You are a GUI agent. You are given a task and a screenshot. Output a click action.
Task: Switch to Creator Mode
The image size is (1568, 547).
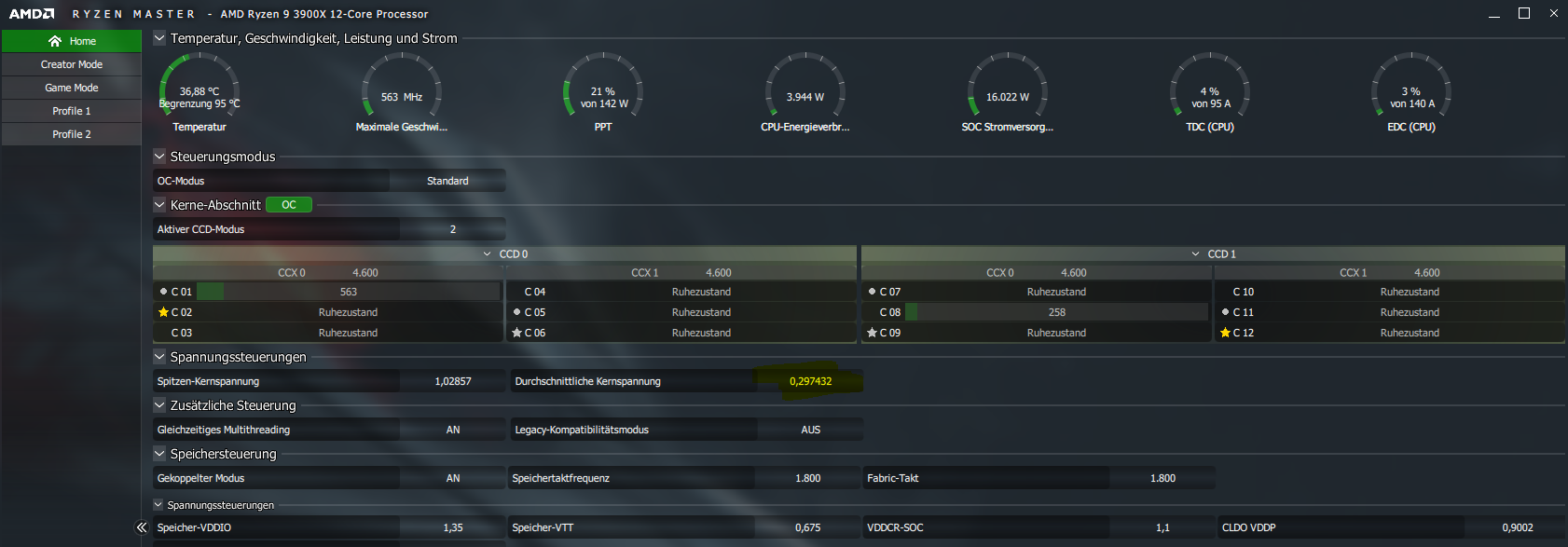pos(72,64)
